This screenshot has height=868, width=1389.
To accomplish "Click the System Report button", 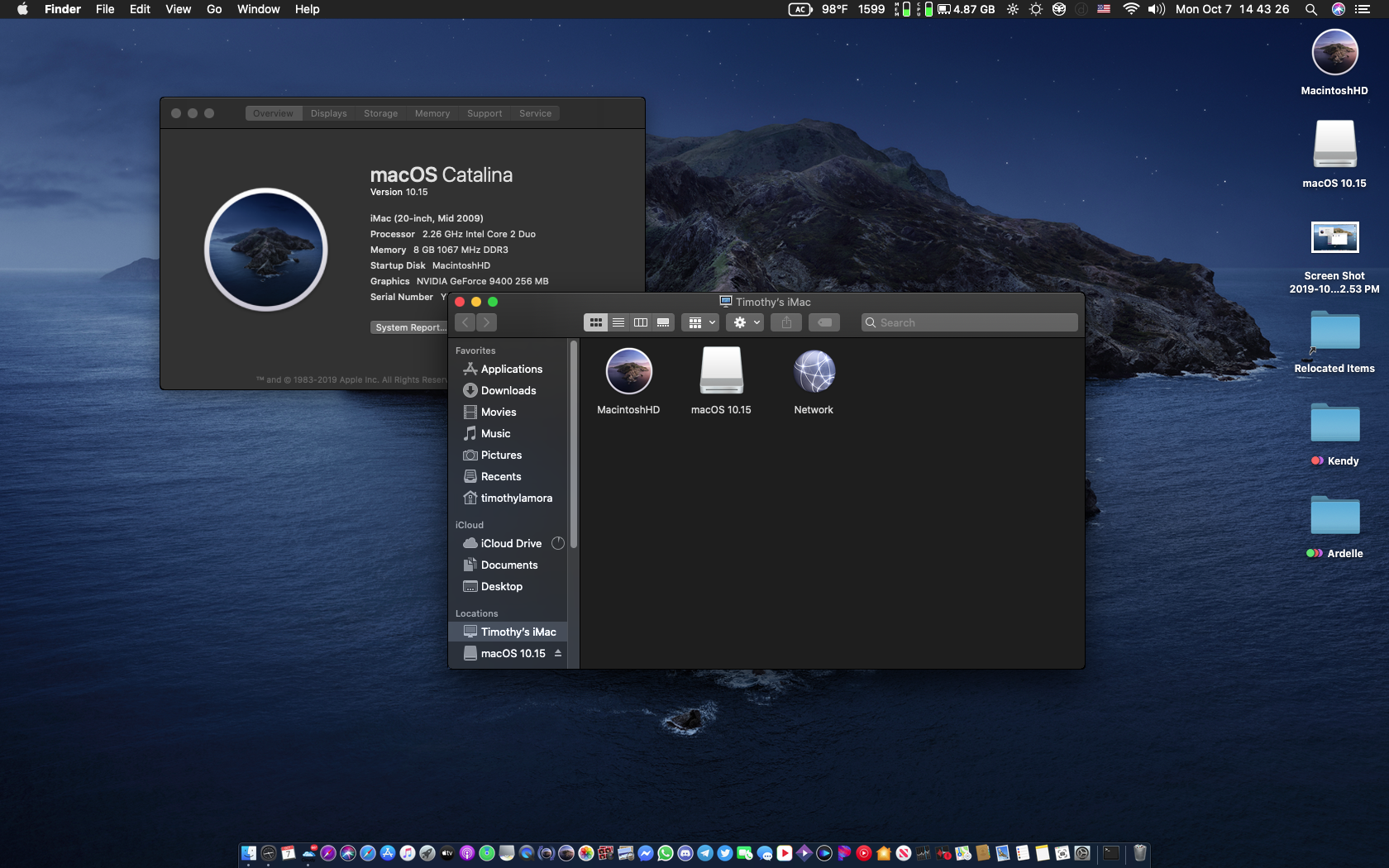I will pyautogui.click(x=409, y=327).
